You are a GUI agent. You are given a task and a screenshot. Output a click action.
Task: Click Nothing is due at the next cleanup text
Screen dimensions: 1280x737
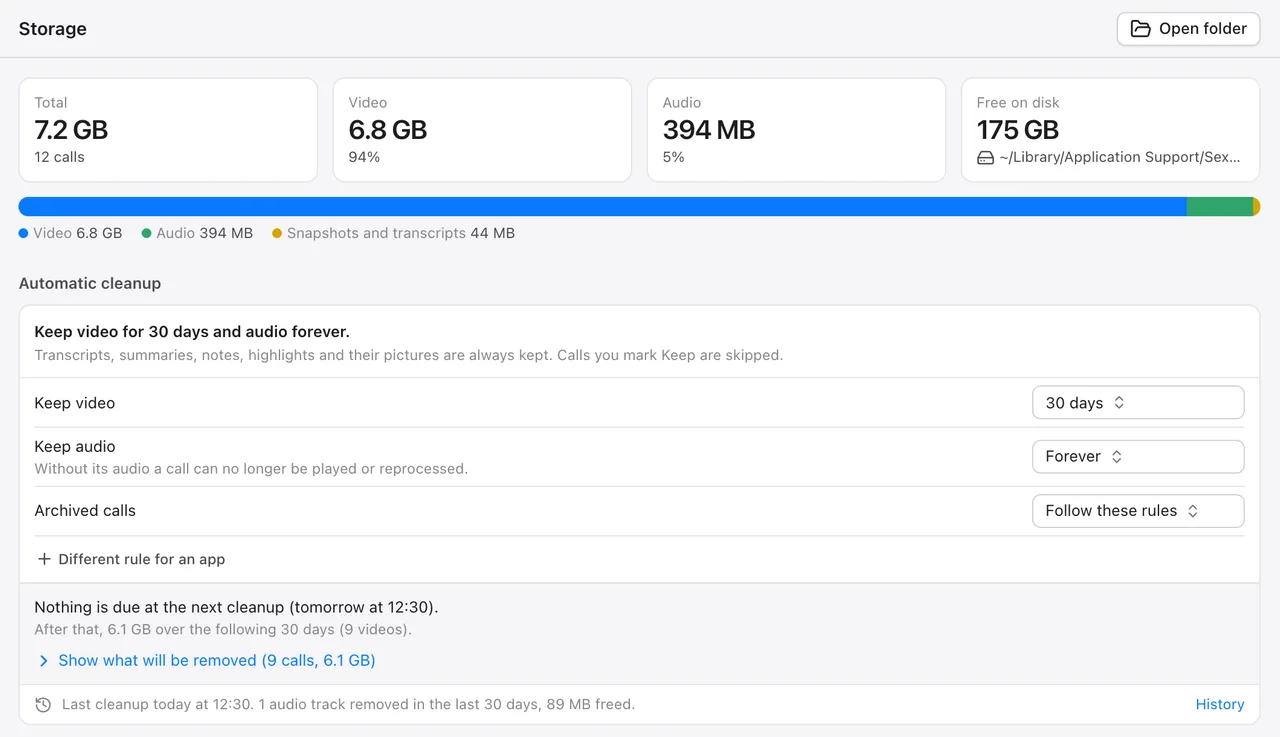point(236,607)
